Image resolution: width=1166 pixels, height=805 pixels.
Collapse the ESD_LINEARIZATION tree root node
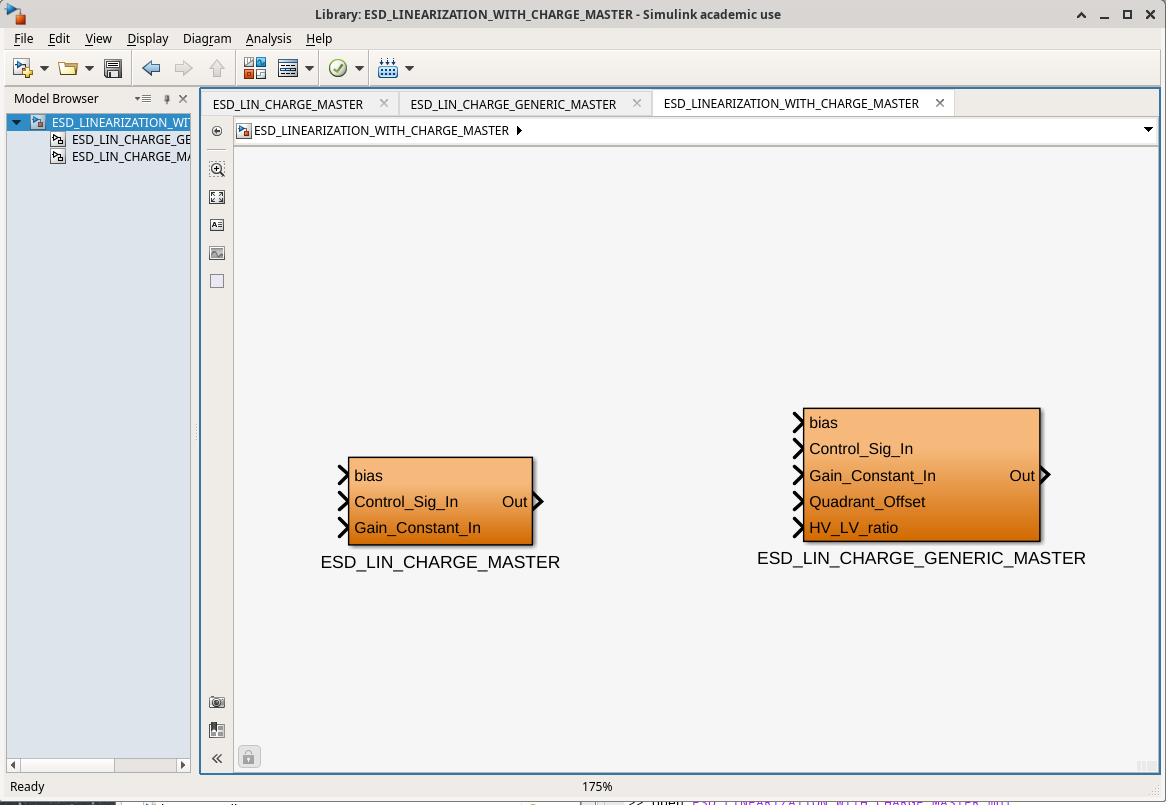[16, 122]
